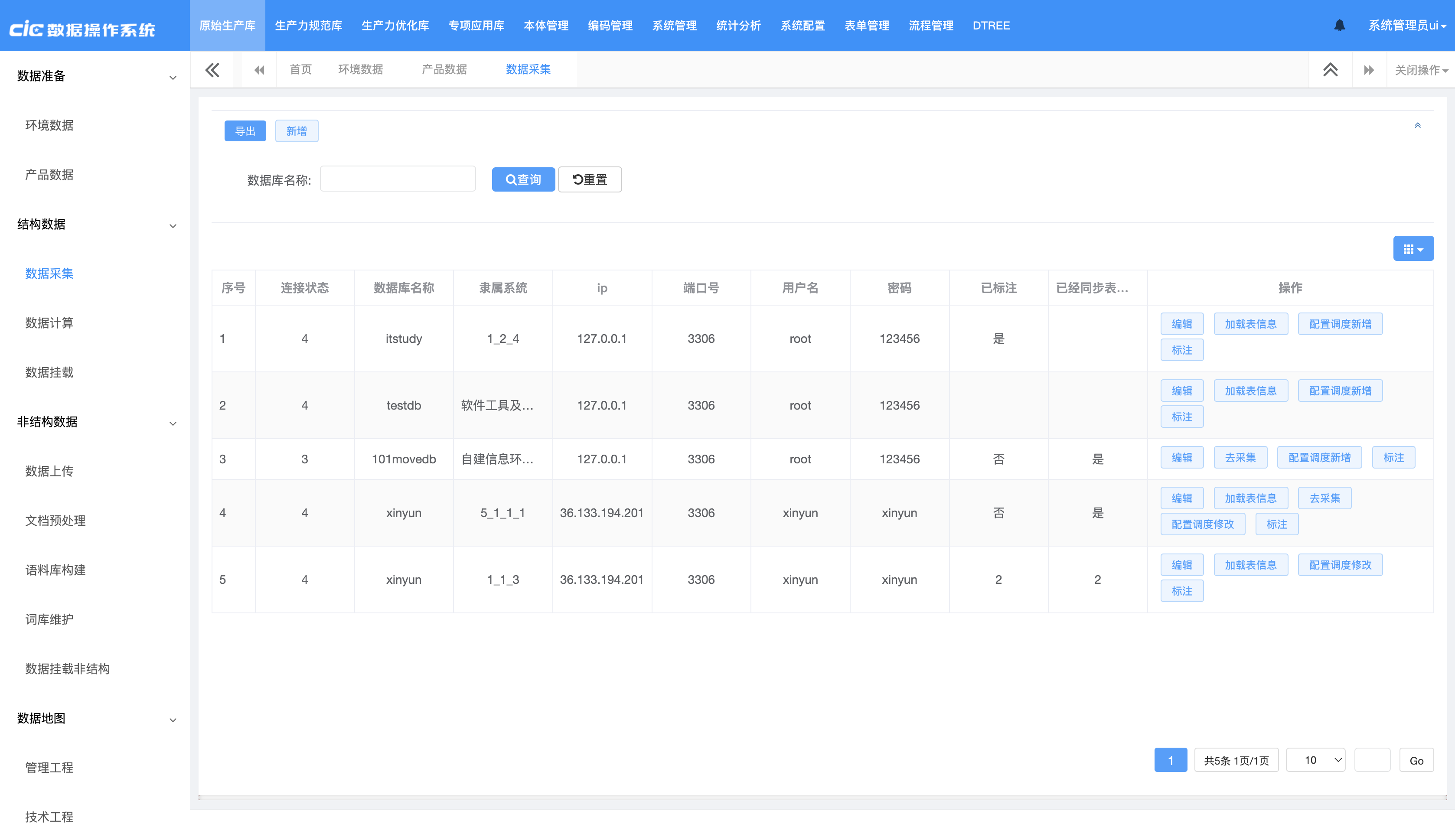Collapse the left sidebar with double-chevron icon
The width and height of the screenshot is (1455, 840).
coord(212,70)
